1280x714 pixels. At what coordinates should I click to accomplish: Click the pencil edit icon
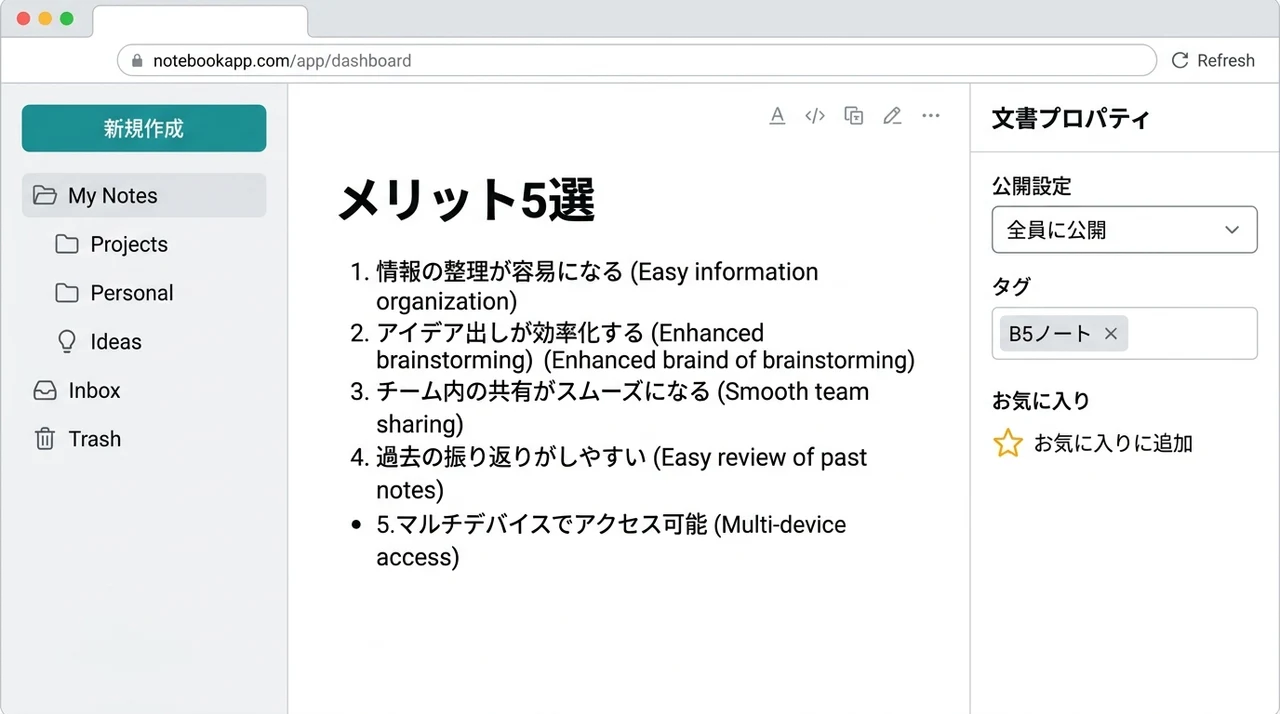pos(892,116)
